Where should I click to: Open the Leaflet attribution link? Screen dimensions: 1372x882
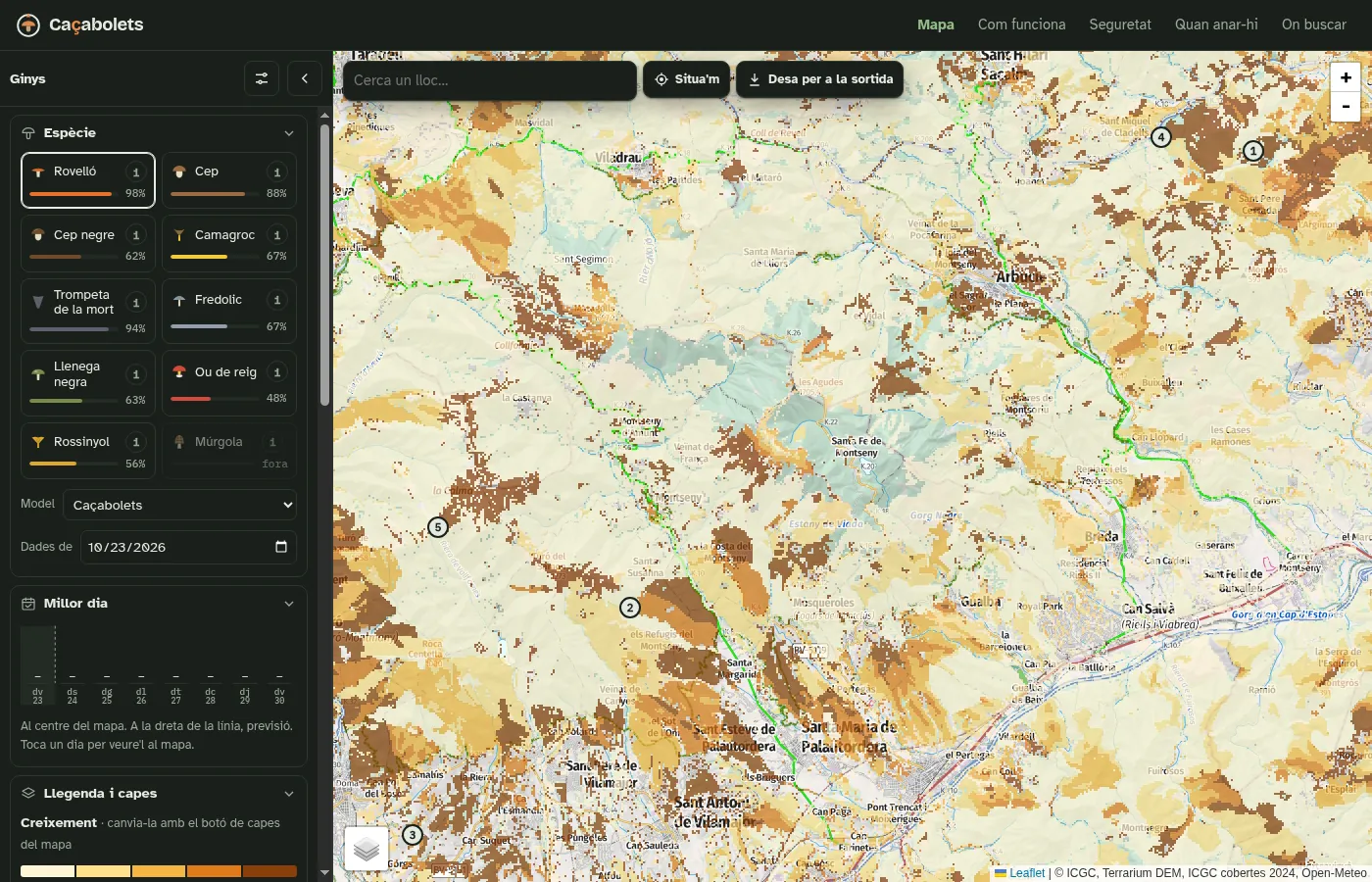(1027, 873)
